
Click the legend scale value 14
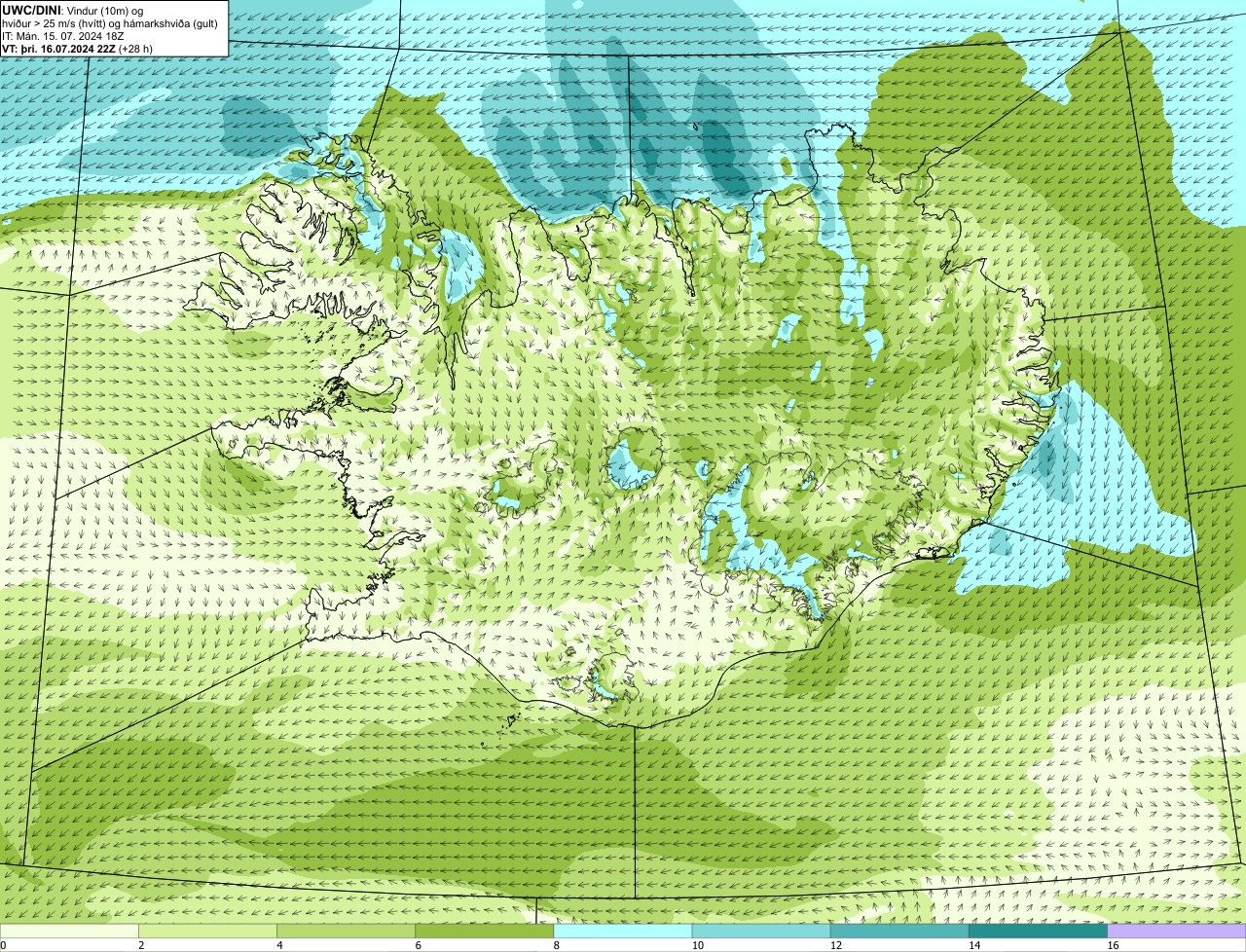(x=973, y=945)
